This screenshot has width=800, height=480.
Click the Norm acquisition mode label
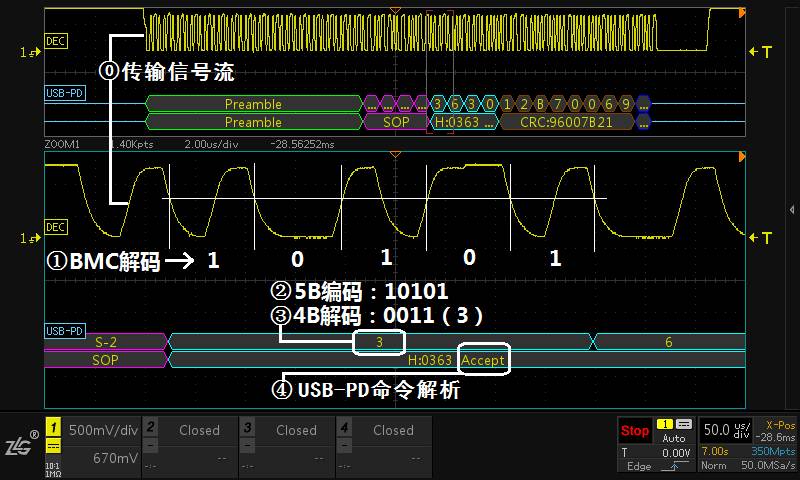click(x=712, y=465)
